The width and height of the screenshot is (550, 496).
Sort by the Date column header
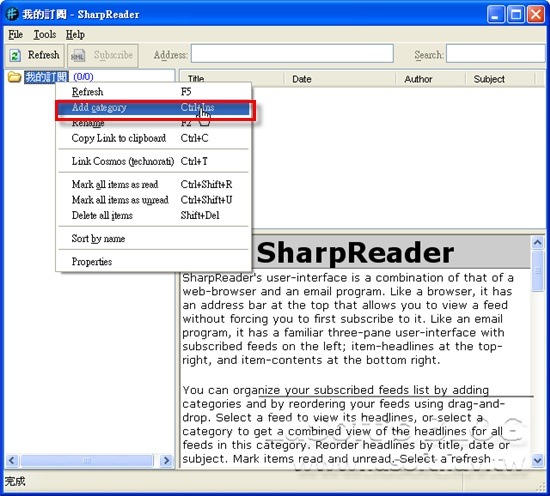[x=340, y=79]
